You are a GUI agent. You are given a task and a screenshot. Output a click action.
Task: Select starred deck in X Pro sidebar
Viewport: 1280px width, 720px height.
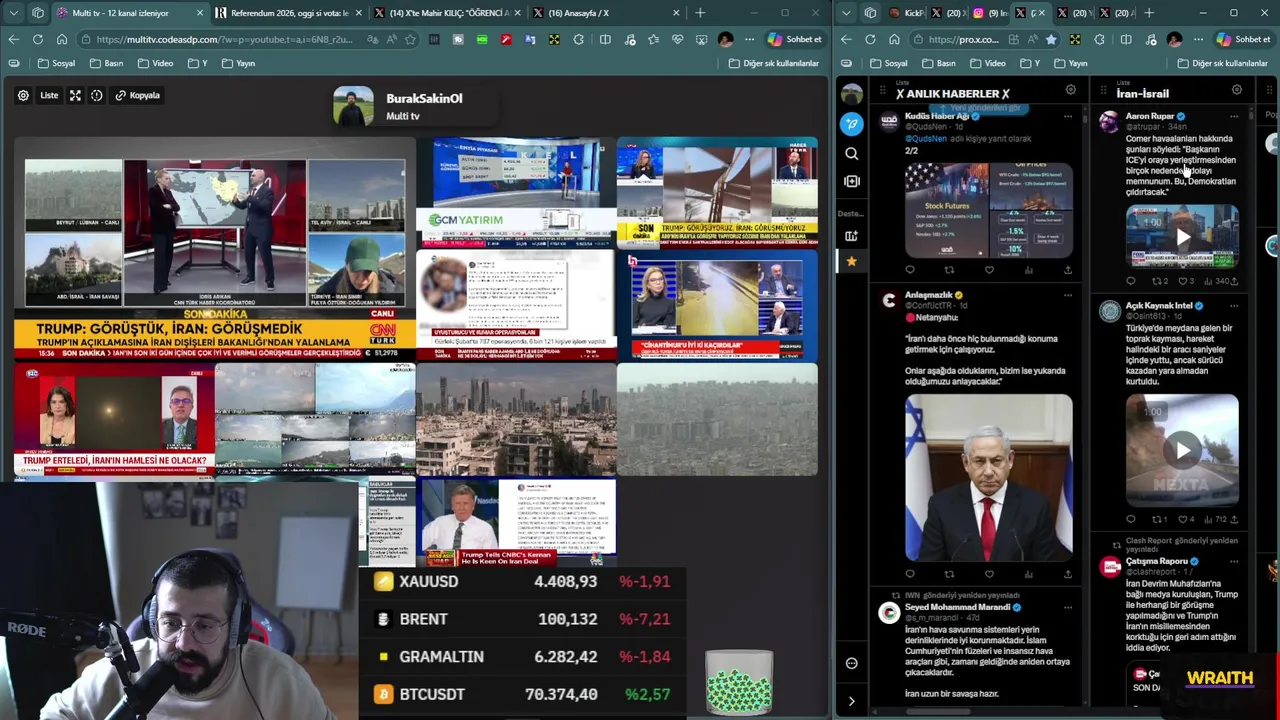pyautogui.click(x=851, y=261)
